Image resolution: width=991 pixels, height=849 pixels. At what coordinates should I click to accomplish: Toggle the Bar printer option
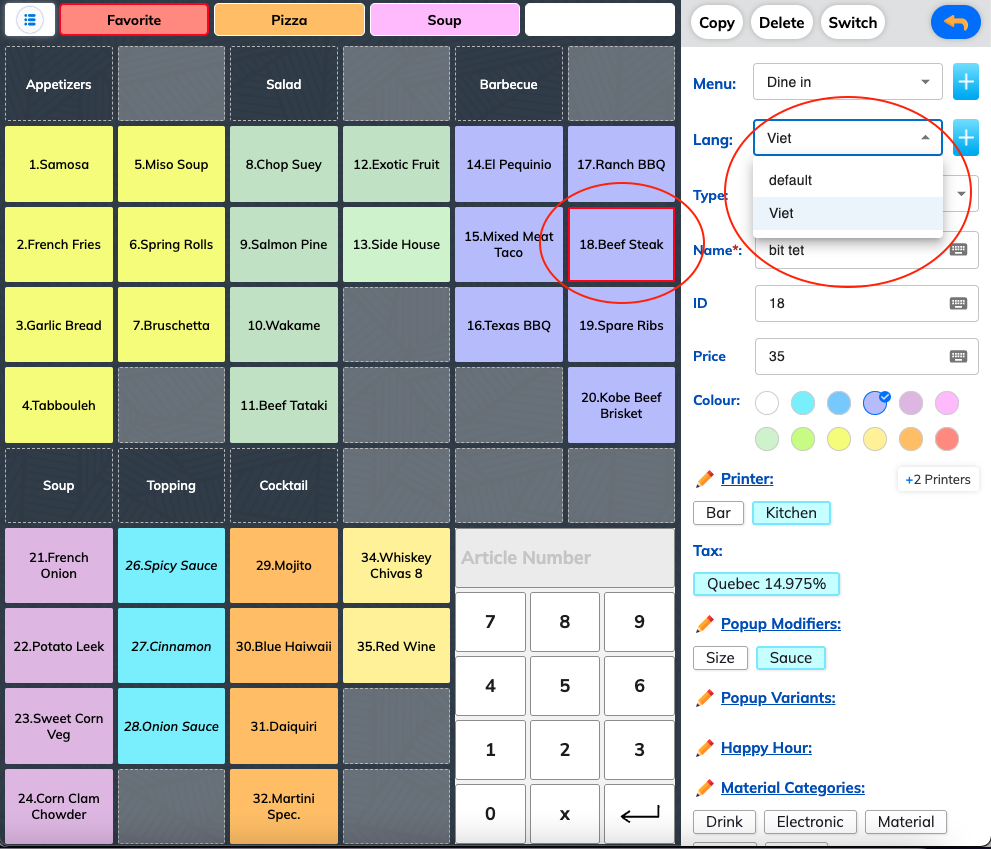tap(719, 513)
